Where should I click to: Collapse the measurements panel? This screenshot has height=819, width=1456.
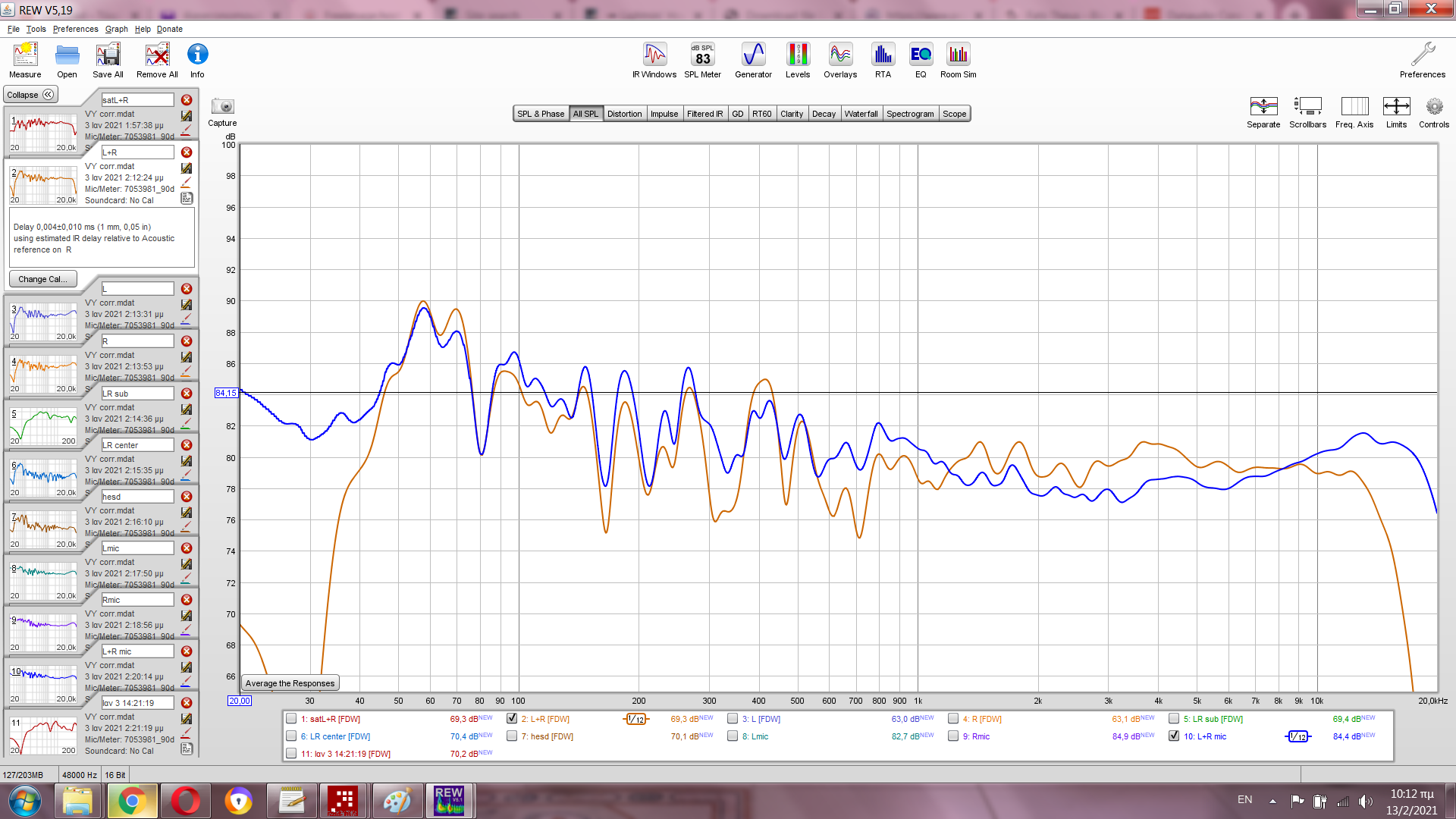[x=30, y=95]
